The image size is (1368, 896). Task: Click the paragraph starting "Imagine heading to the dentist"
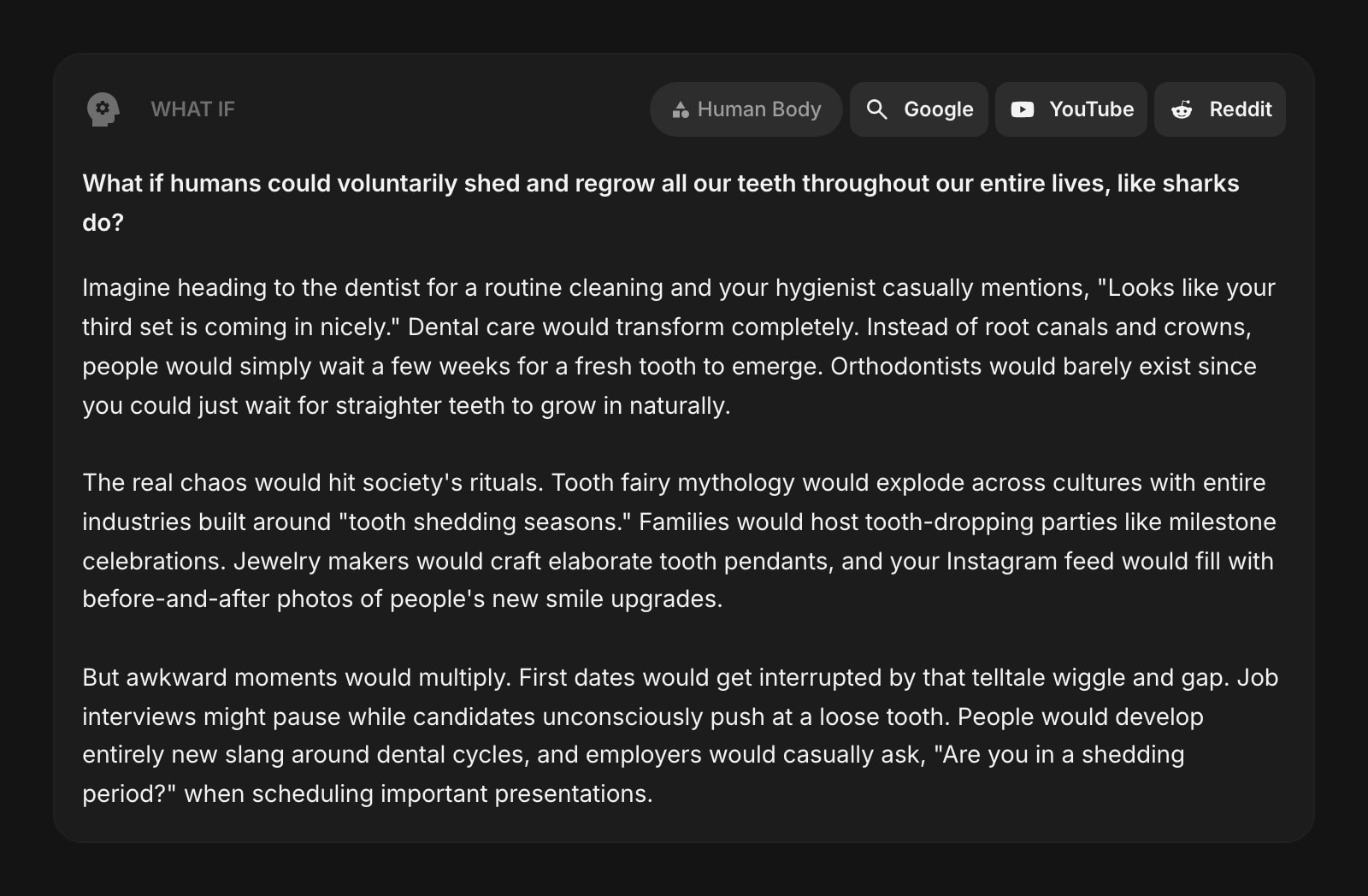pos(680,346)
